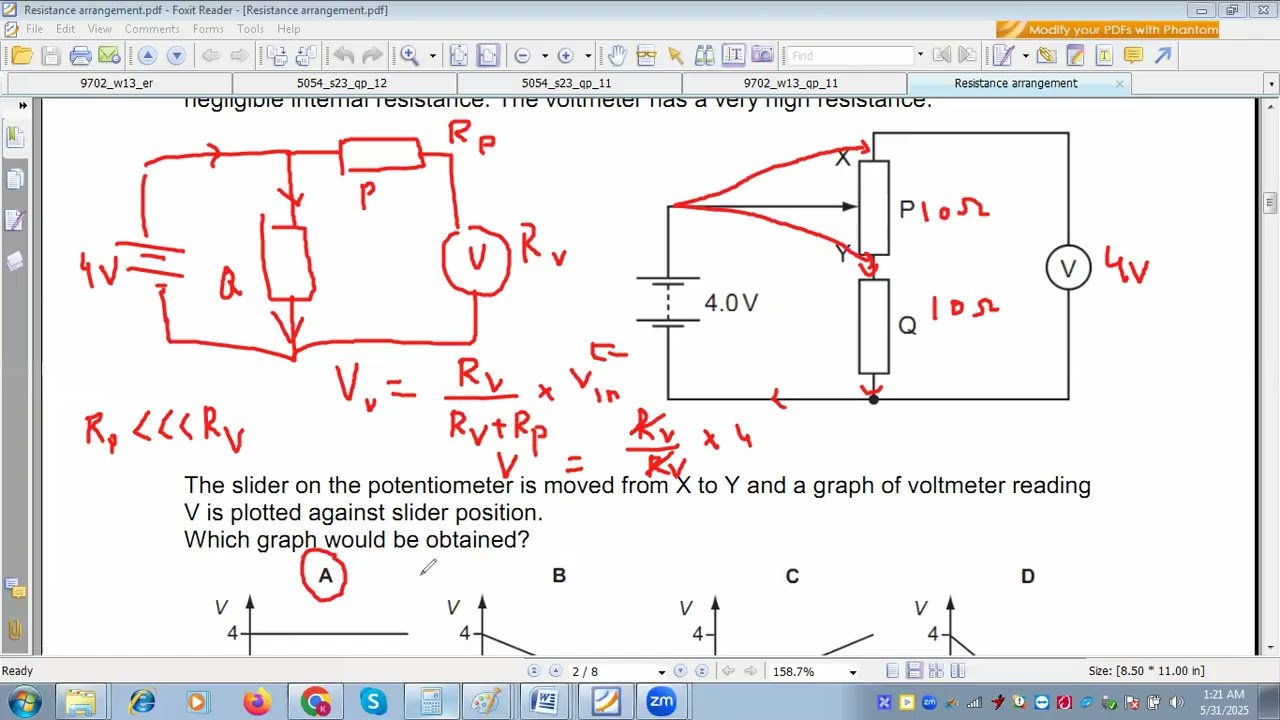Open the Tools menu

point(250,29)
